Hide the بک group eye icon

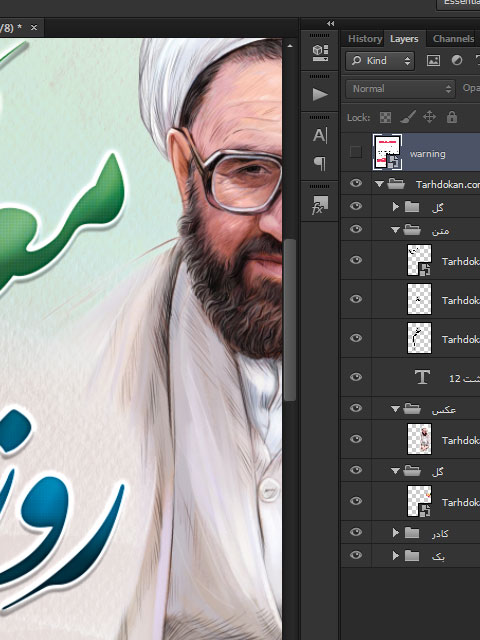tap(356, 555)
